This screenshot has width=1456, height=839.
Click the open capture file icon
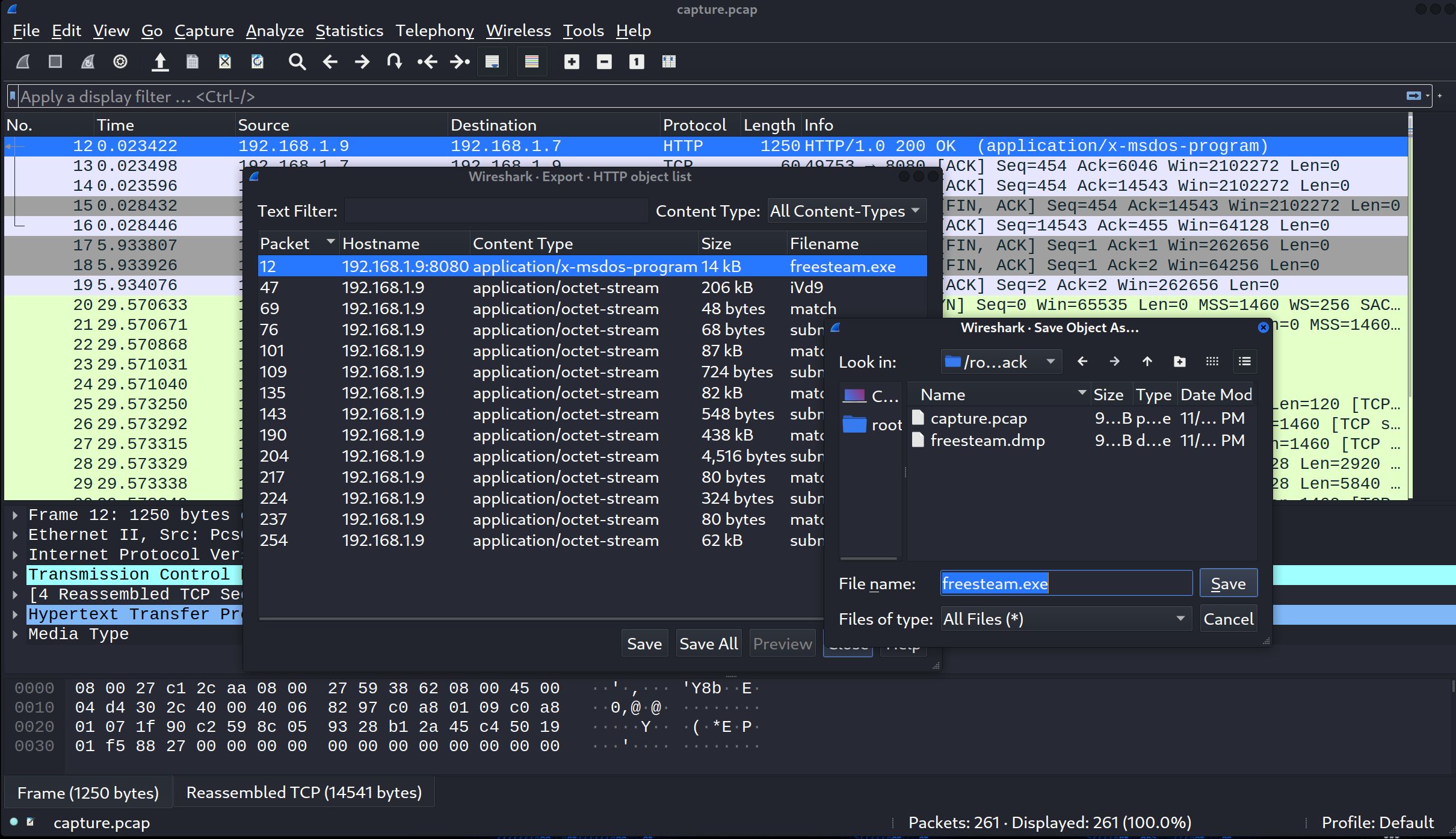160,62
